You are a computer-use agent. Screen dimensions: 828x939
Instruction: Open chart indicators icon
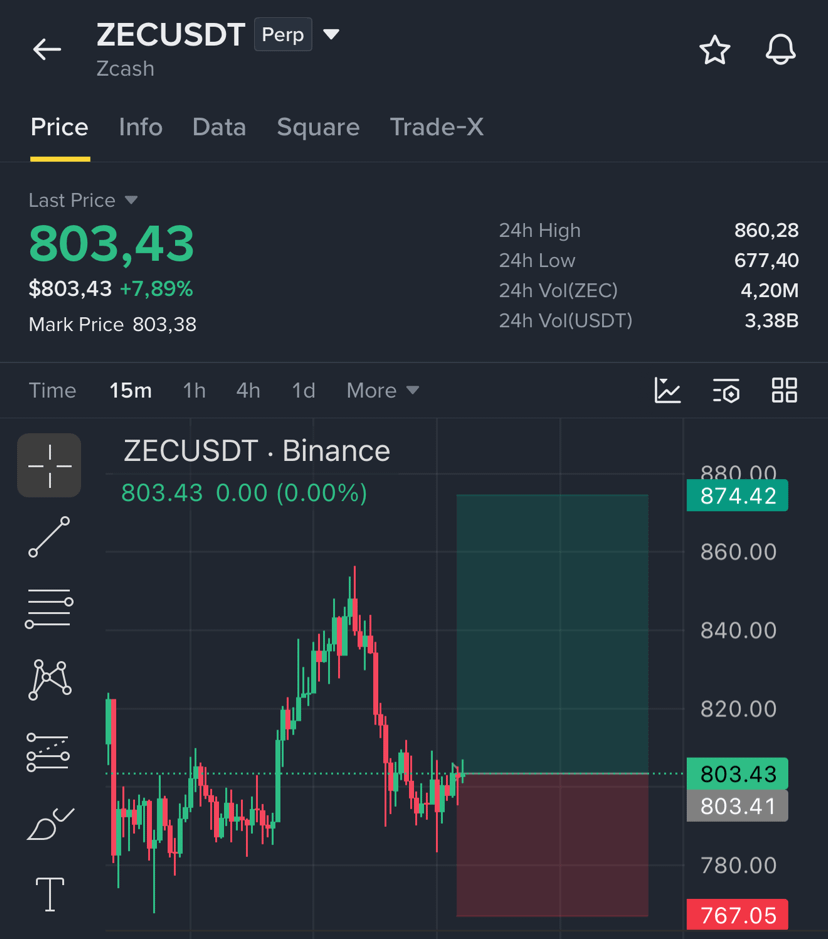668,390
